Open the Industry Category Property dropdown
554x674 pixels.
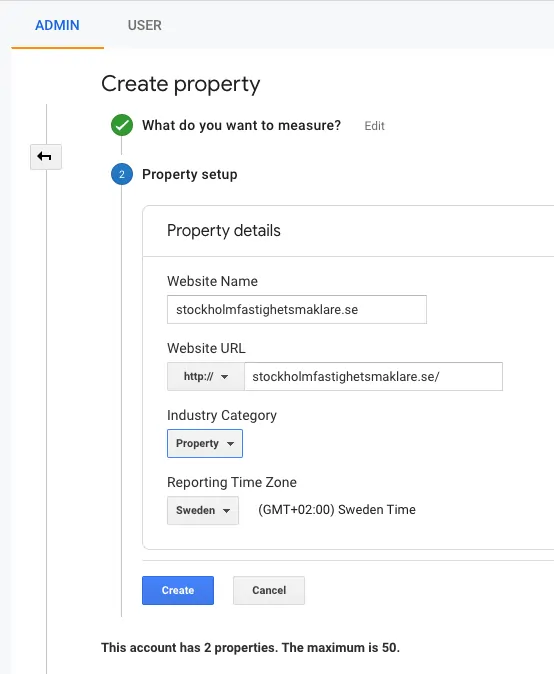click(205, 443)
